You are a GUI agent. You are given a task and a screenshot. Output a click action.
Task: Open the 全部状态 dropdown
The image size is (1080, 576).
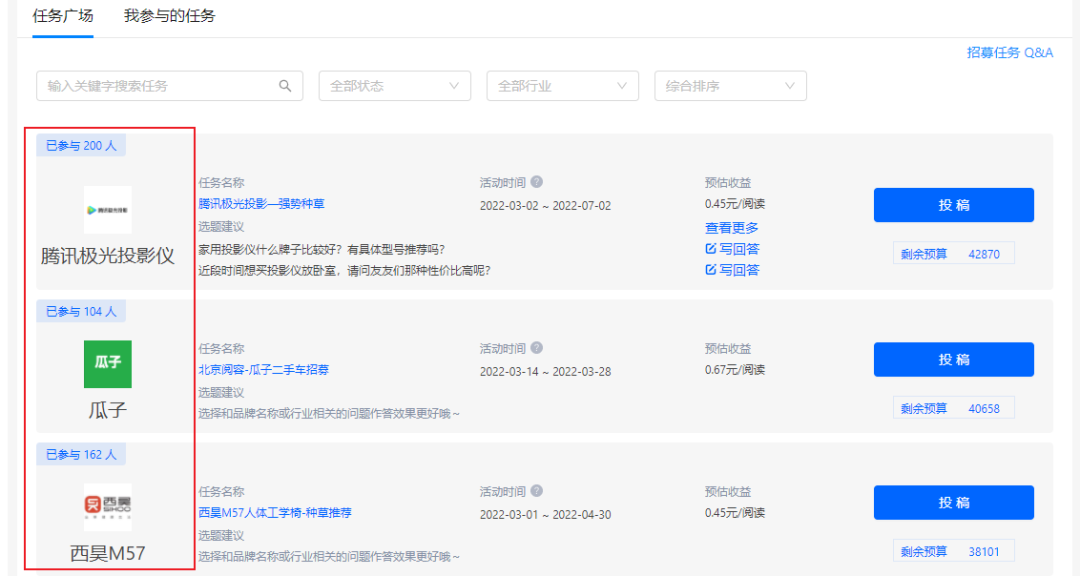pyautogui.click(x=395, y=86)
